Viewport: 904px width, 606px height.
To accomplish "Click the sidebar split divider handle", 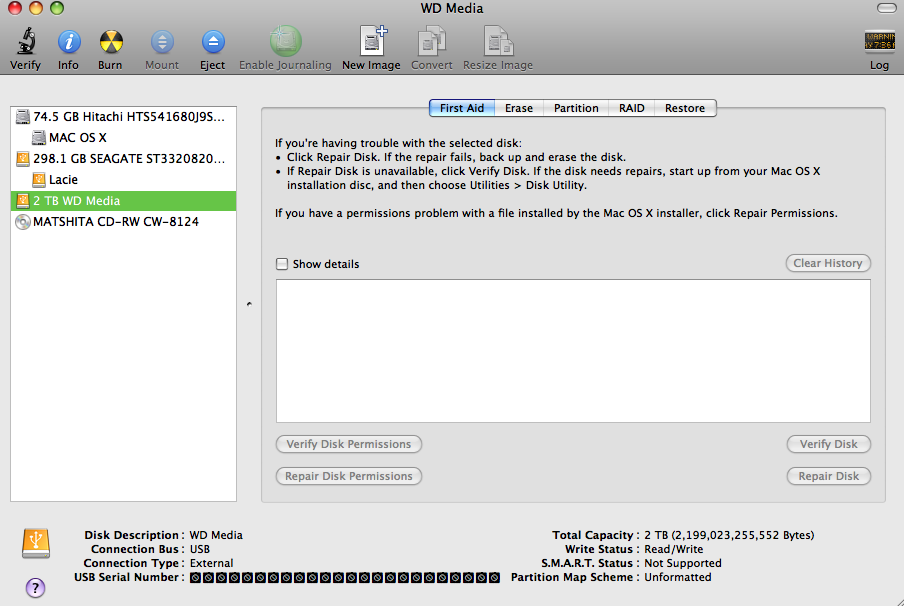I will [x=249, y=304].
